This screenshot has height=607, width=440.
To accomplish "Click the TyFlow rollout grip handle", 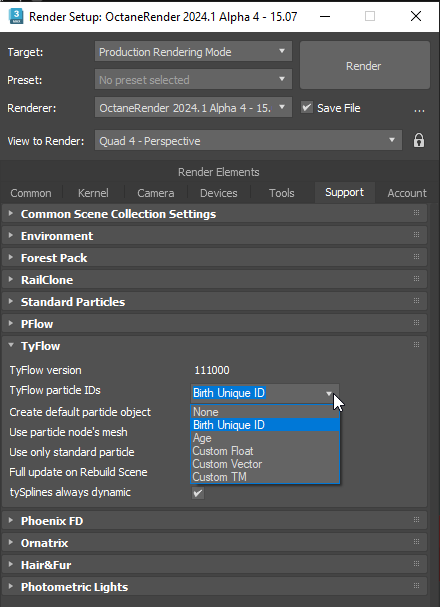I will [x=416, y=345].
